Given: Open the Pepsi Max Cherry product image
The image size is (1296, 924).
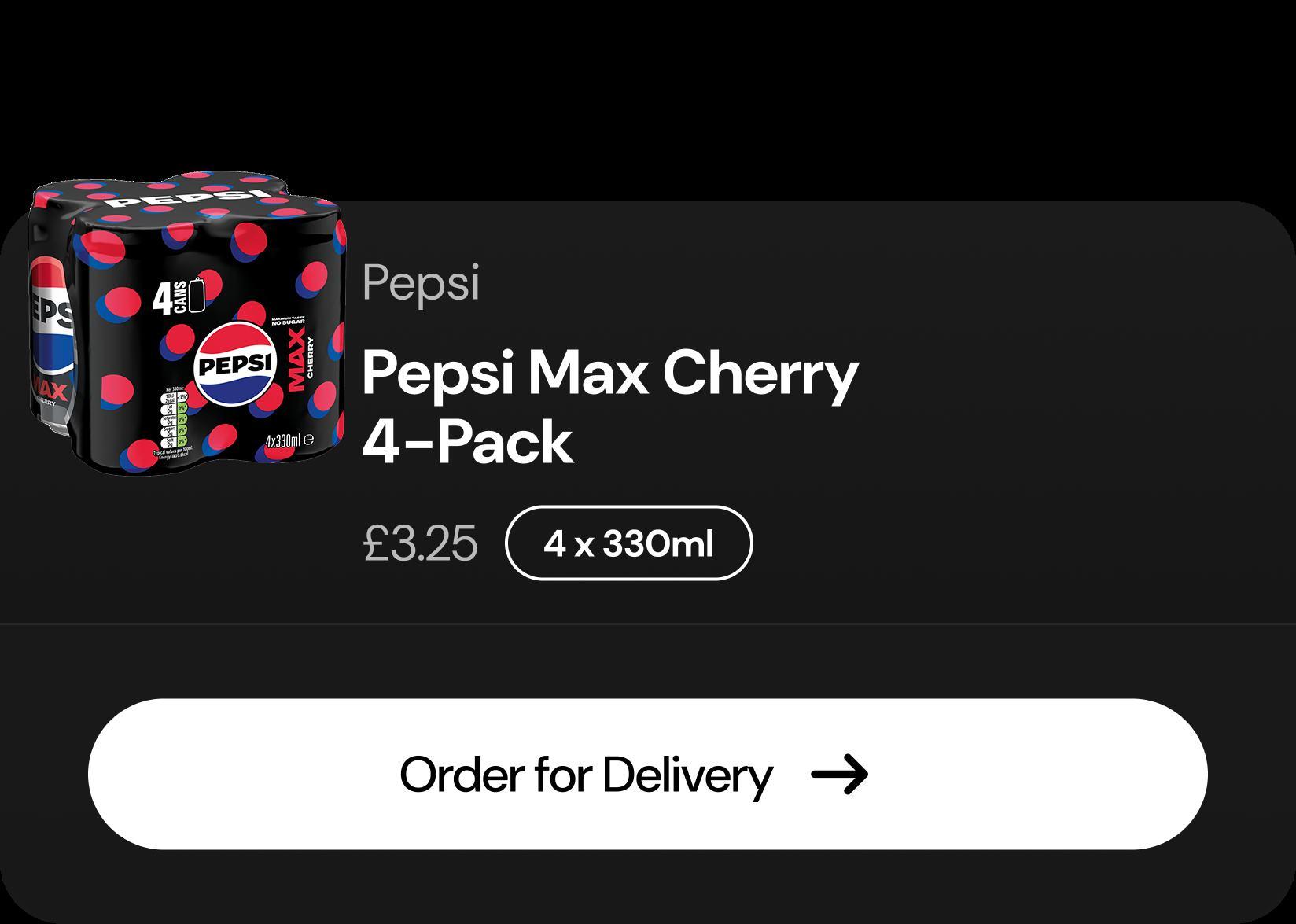Looking at the screenshot, I should click(x=187, y=321).
